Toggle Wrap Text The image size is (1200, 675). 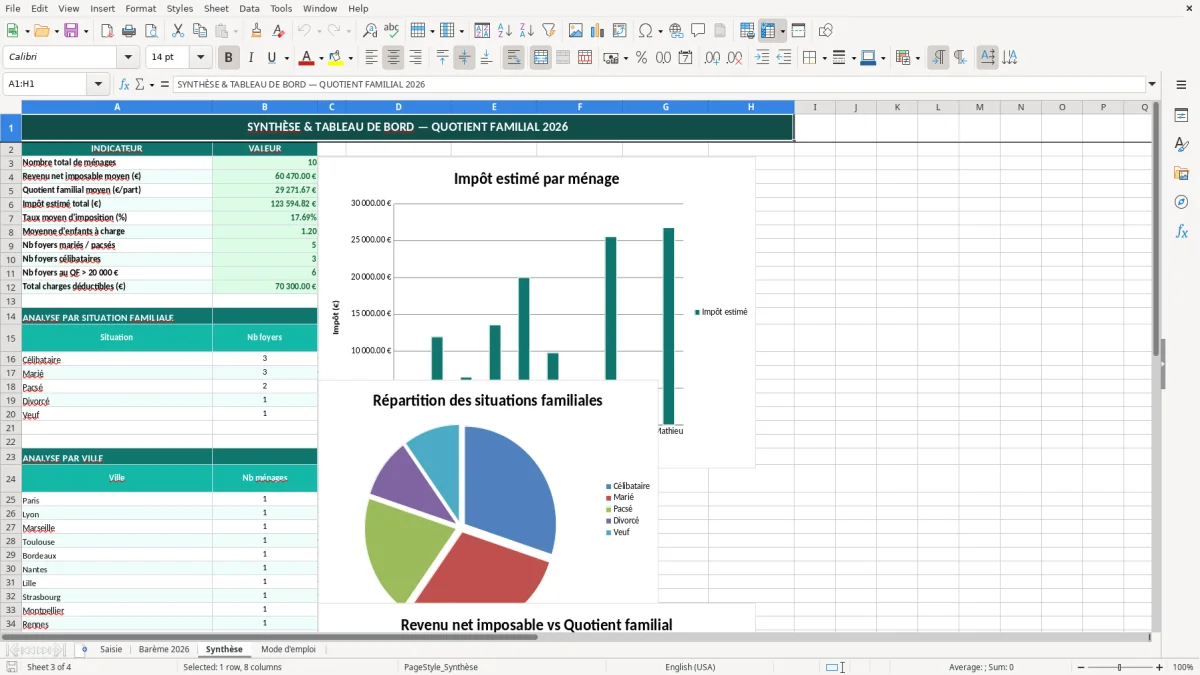pyautogui.click(x=514, y=58)
